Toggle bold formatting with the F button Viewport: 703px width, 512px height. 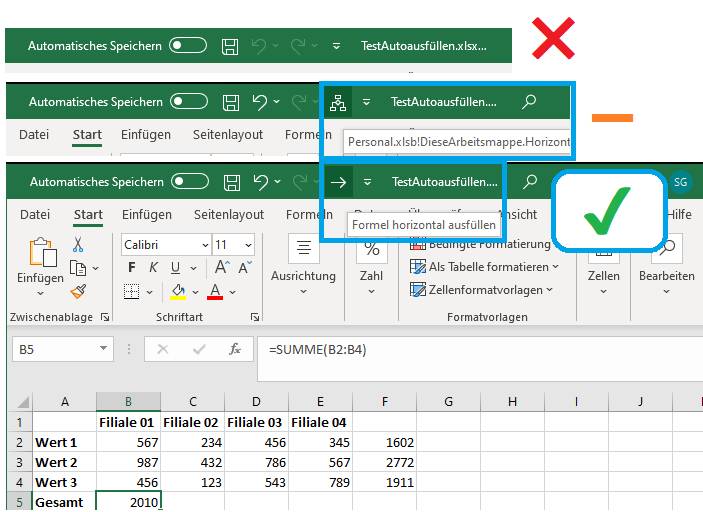[x=131, y=268]
